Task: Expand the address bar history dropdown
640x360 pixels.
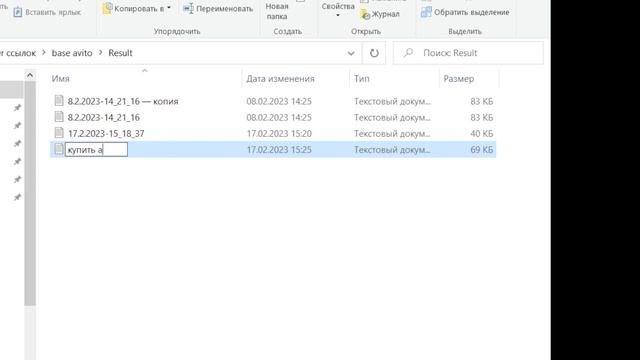Action: pos(351,53)
